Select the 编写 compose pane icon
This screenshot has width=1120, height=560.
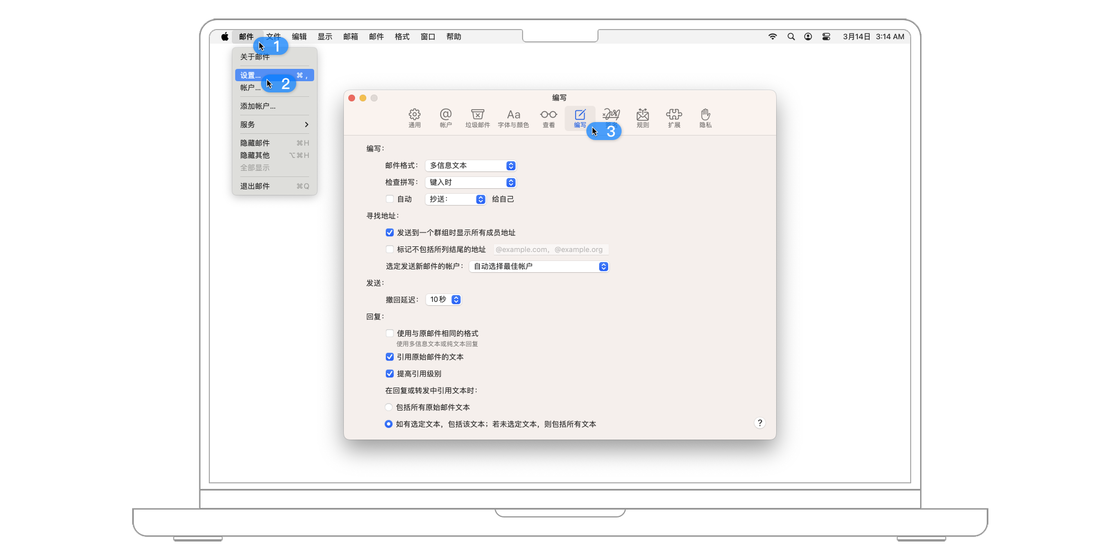(580, 118)
